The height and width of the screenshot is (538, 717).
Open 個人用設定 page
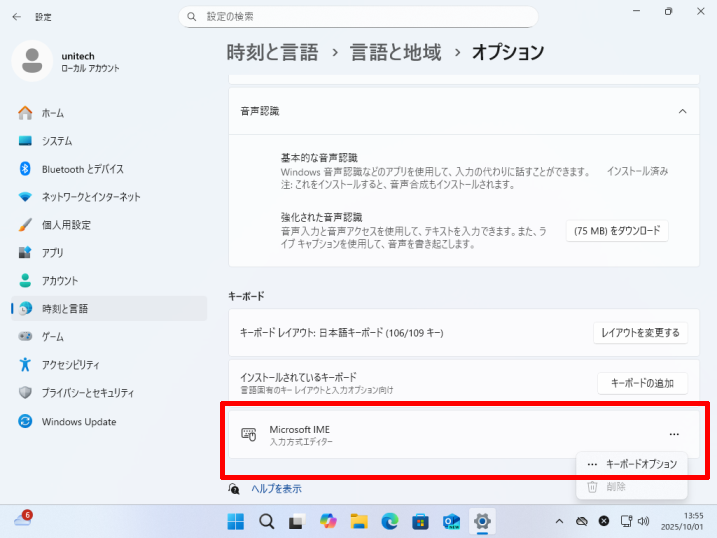click(x=66, y=225)
